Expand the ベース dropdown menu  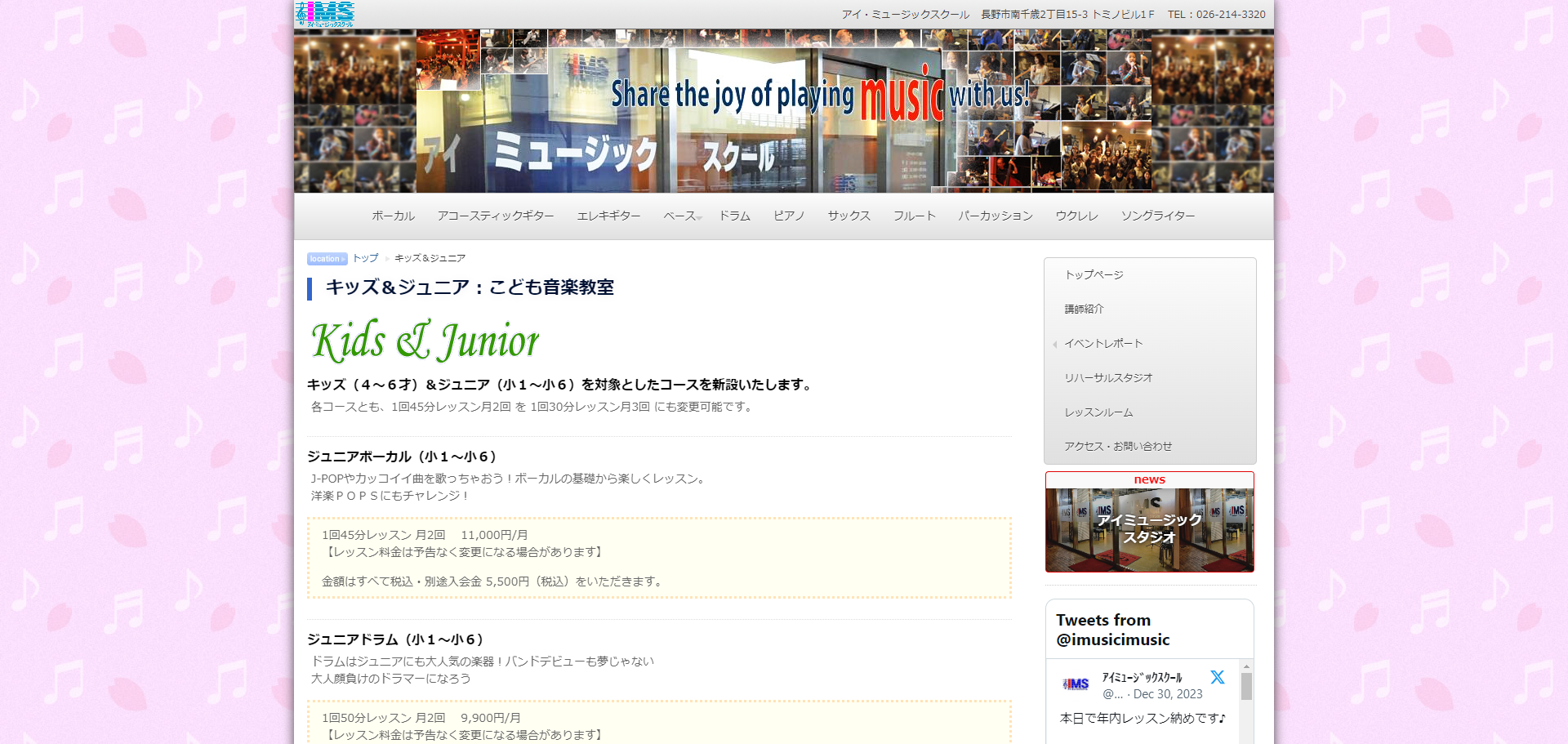tap(682, 216)
